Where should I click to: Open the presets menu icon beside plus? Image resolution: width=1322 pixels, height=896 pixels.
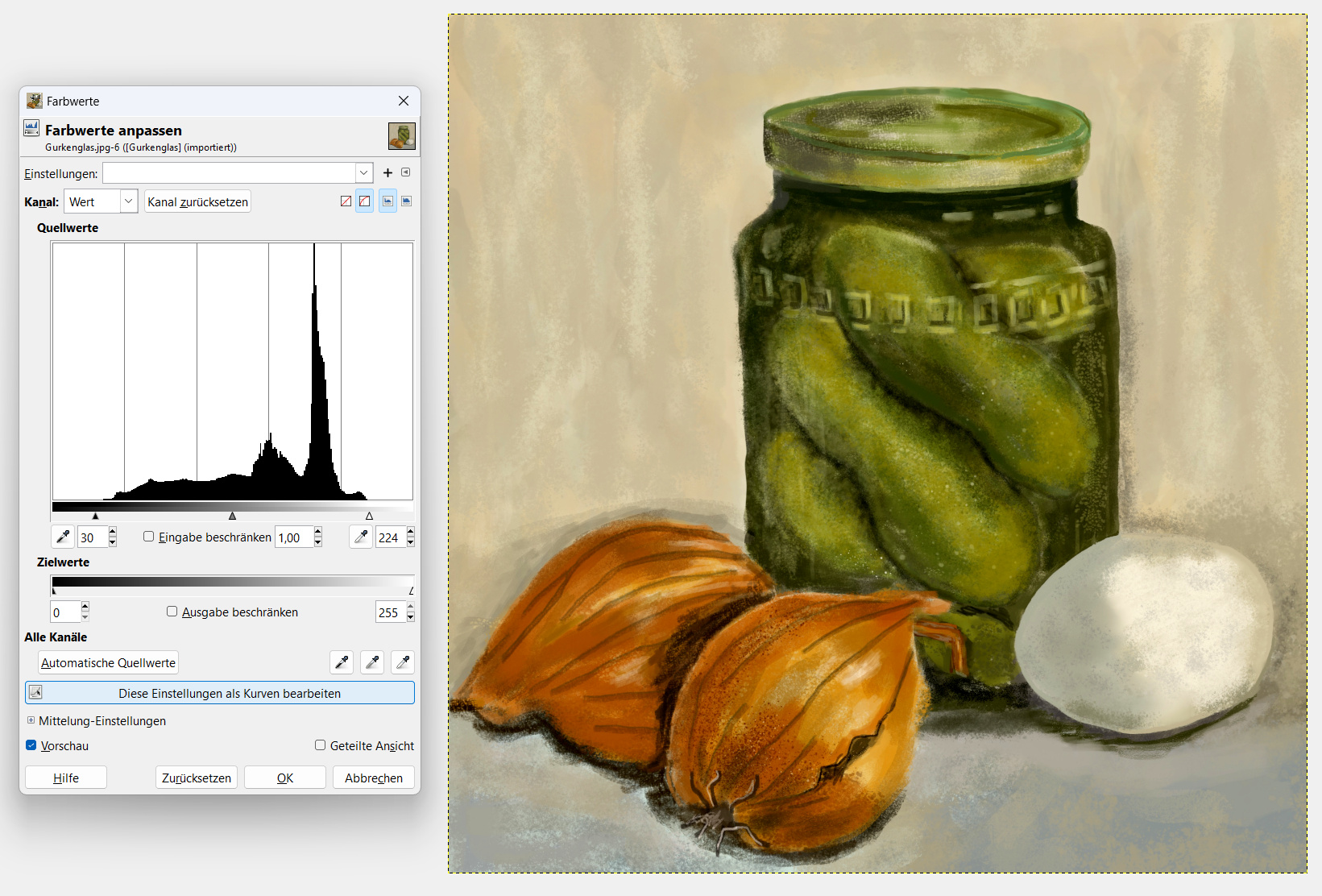coord(406,172)
